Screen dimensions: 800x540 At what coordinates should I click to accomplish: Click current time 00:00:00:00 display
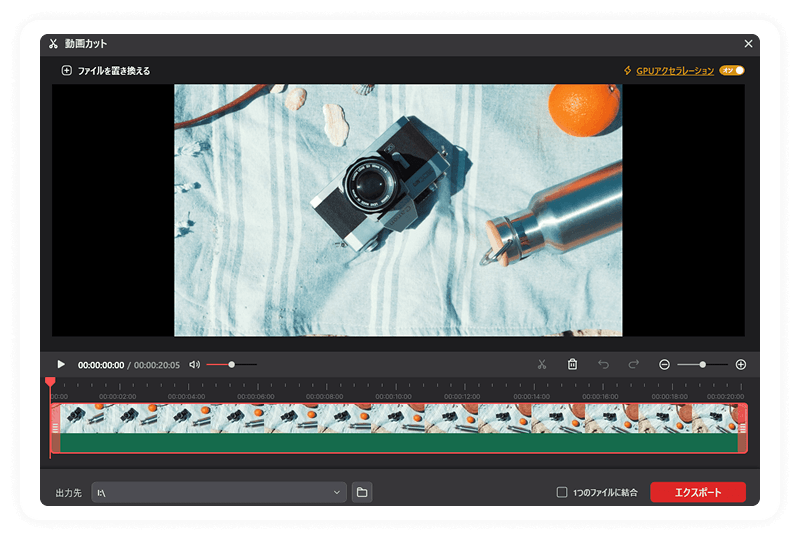101,365
